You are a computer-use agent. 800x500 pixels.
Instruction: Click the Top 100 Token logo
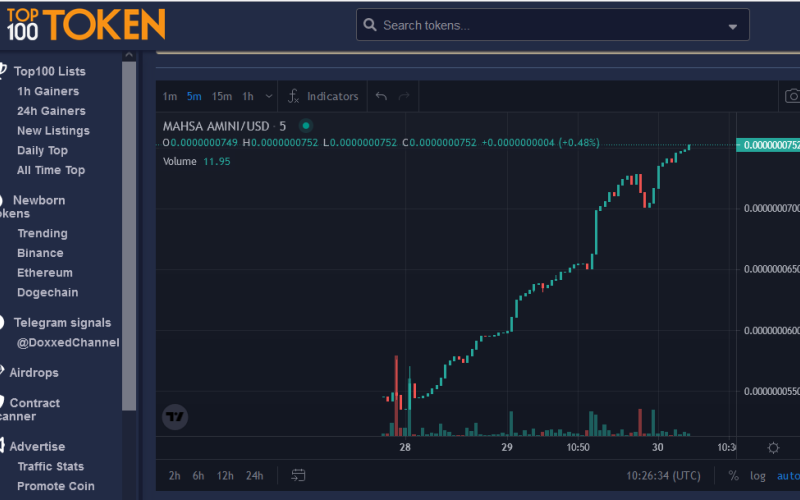[83, 24]
